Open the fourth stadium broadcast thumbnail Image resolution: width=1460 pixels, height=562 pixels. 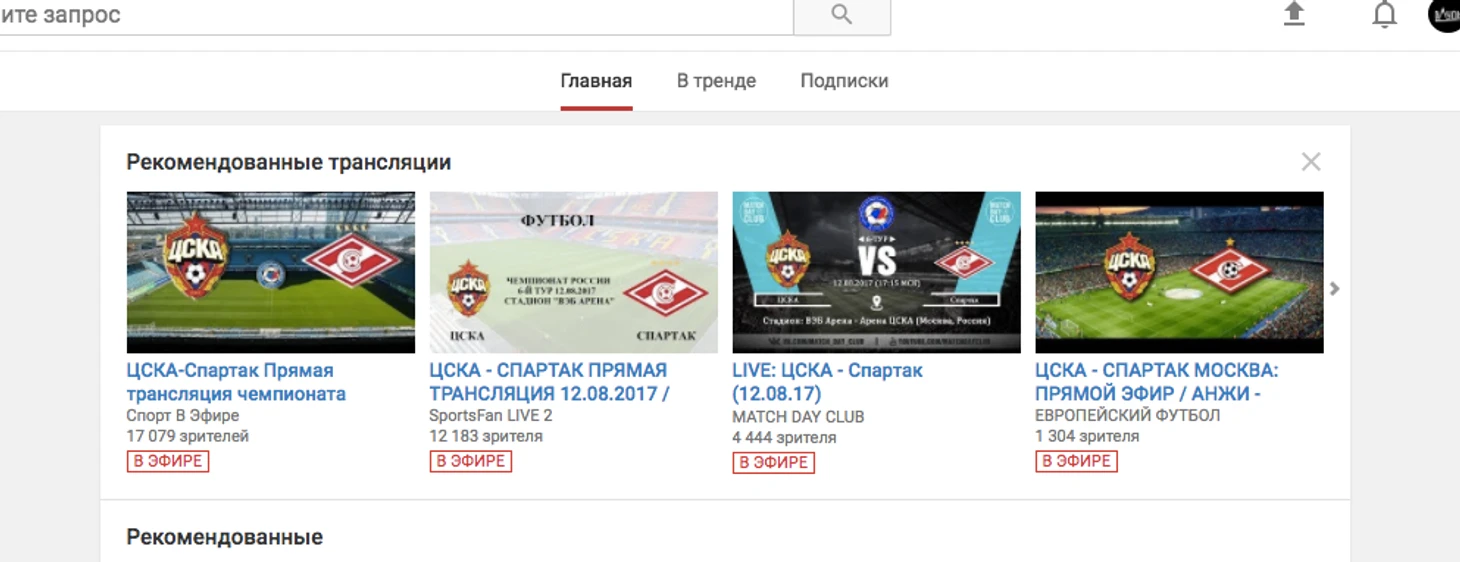[x=1179, y=272]
